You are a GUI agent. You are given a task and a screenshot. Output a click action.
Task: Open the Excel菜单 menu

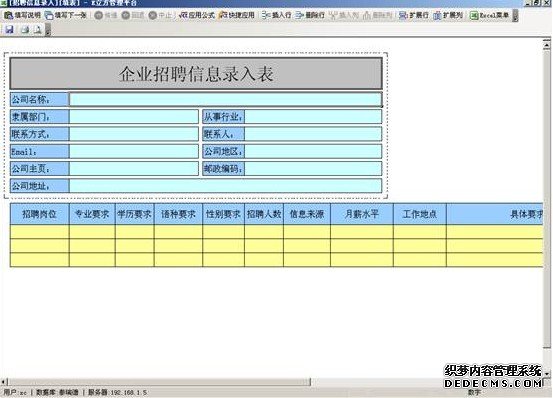pyautogui.click(x=490, y=16)
